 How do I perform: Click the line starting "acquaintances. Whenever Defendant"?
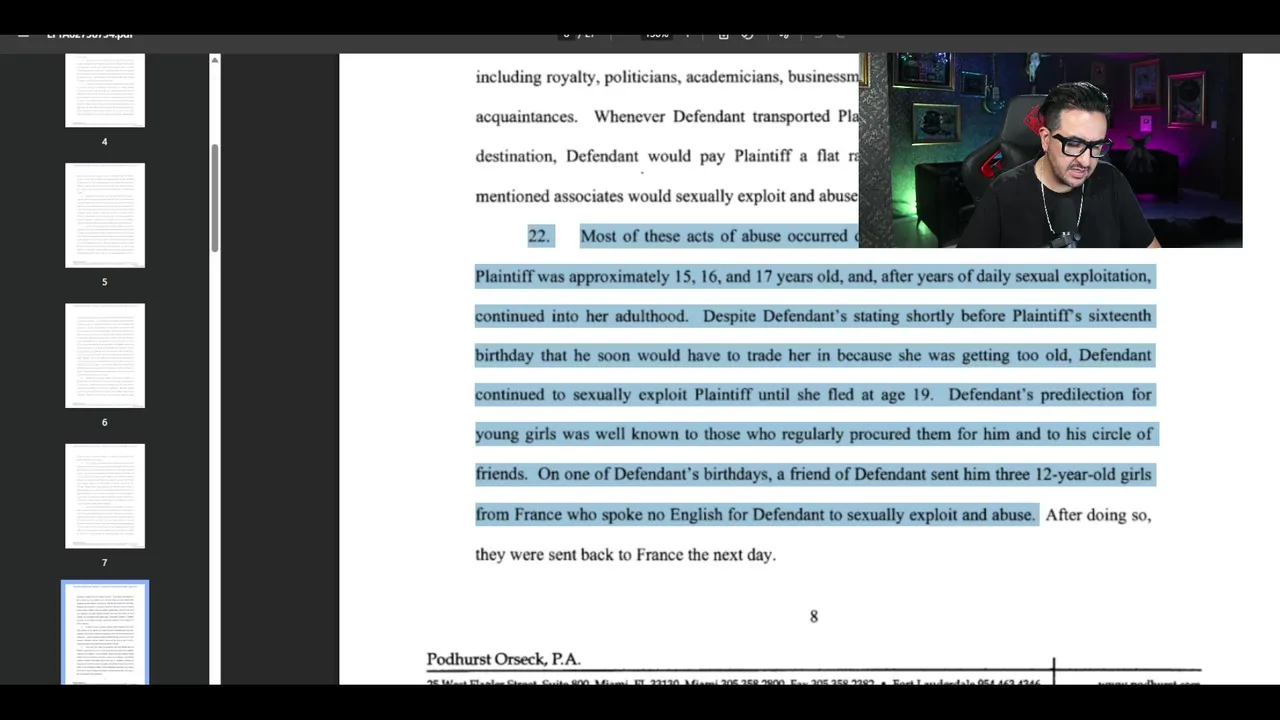tap(667, 117)
